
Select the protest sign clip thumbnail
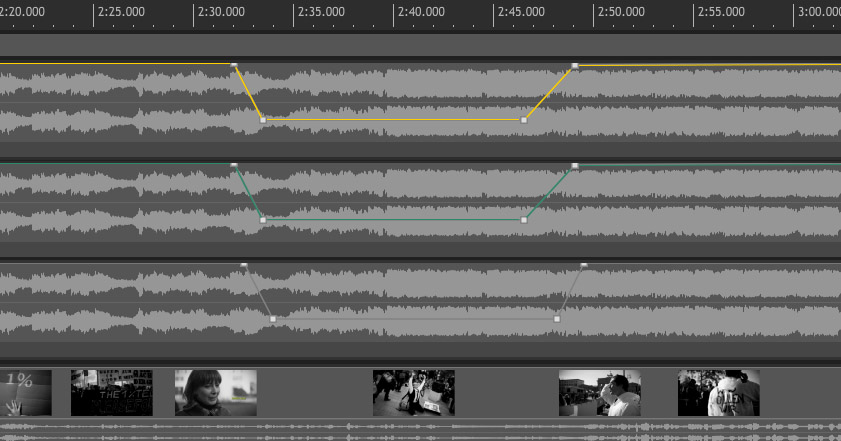[111, 392]
